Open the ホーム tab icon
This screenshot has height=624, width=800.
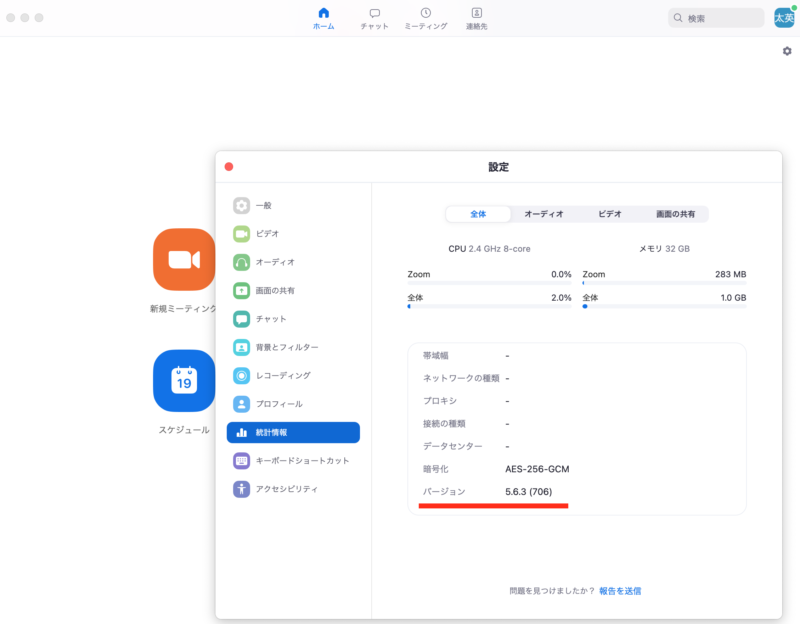pyautogui.click(x=323, y=13)
